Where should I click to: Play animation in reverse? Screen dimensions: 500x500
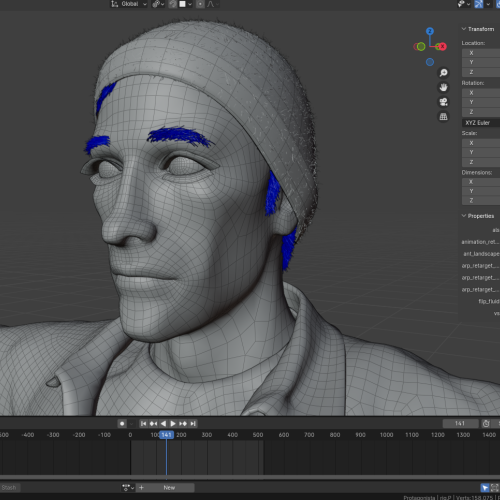point(163,424)
